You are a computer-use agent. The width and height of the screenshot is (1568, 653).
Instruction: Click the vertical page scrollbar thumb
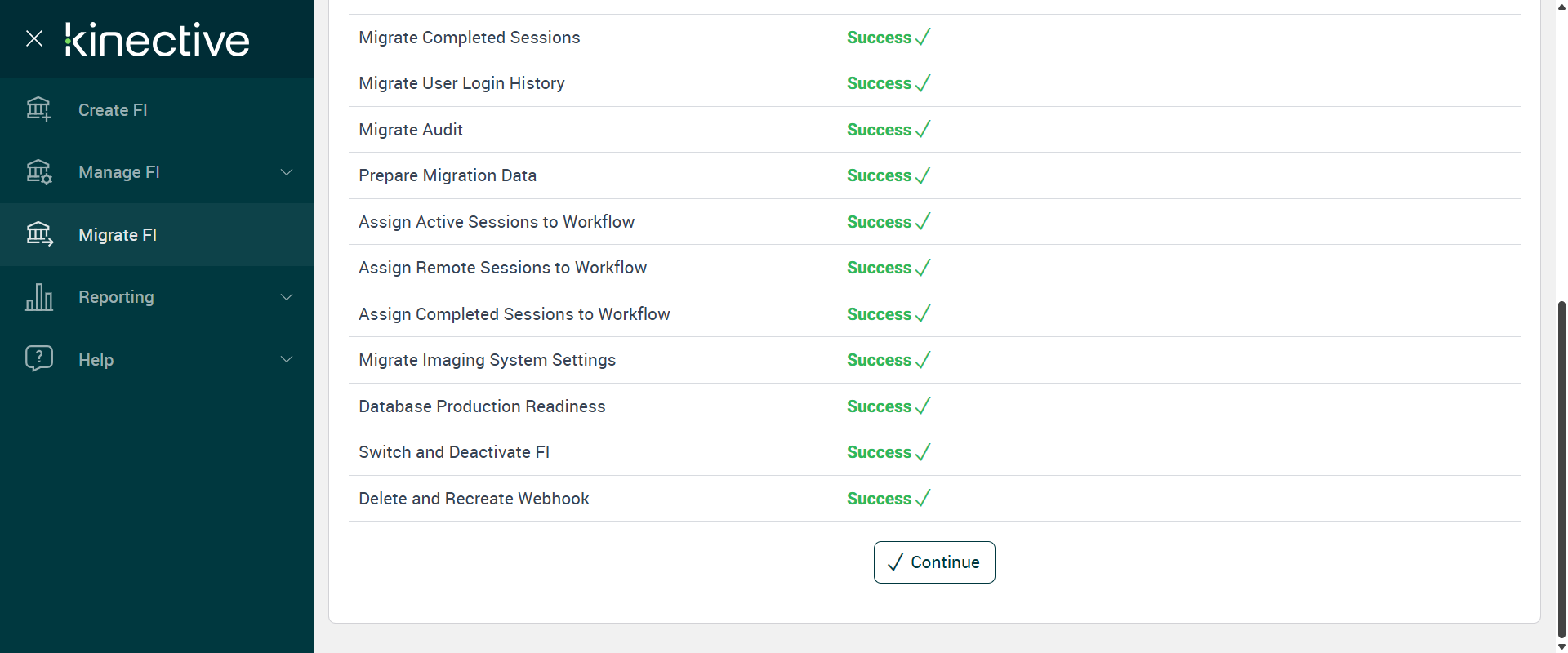1561,465
